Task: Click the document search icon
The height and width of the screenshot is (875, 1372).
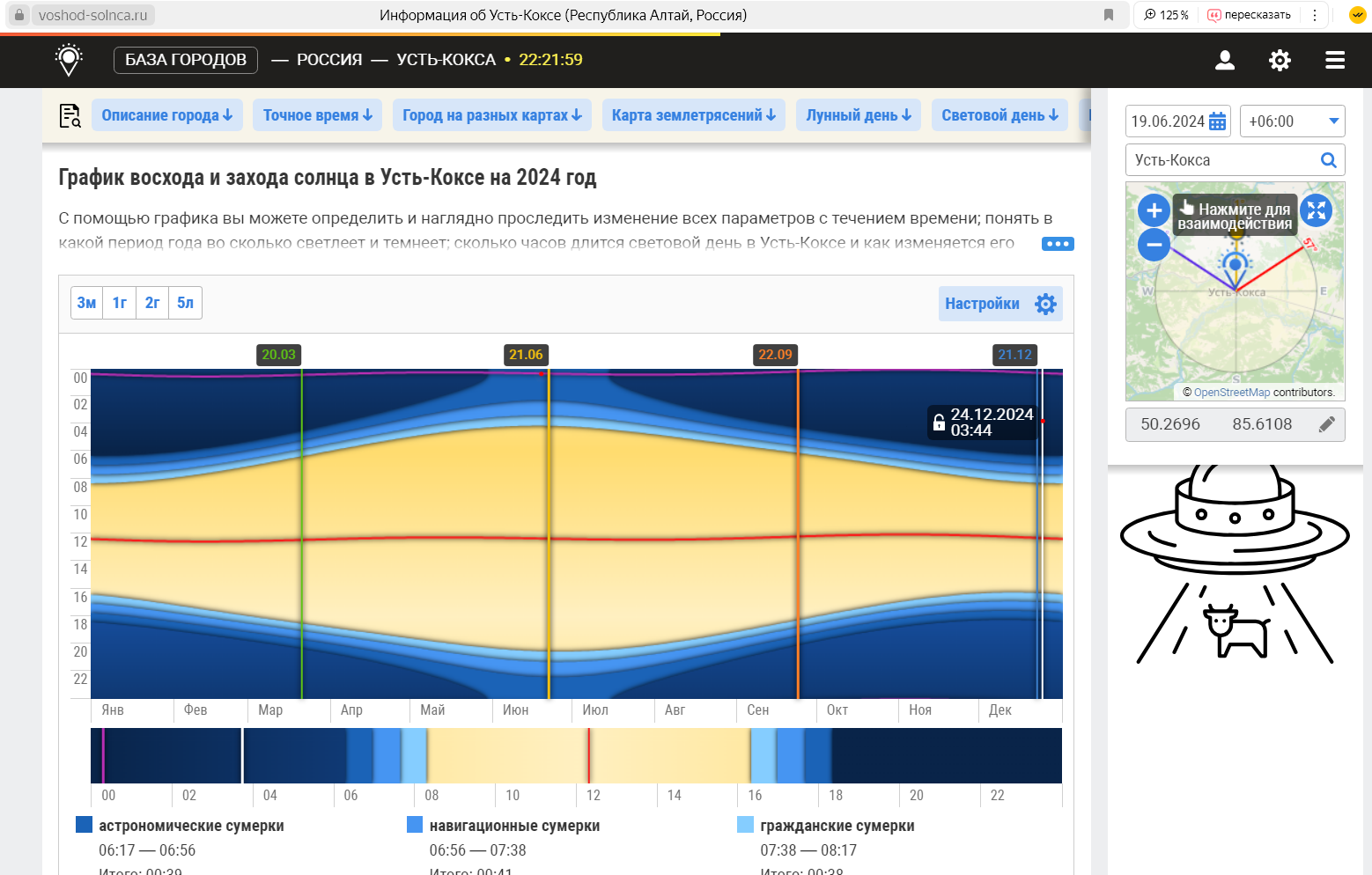Action: 70,115
